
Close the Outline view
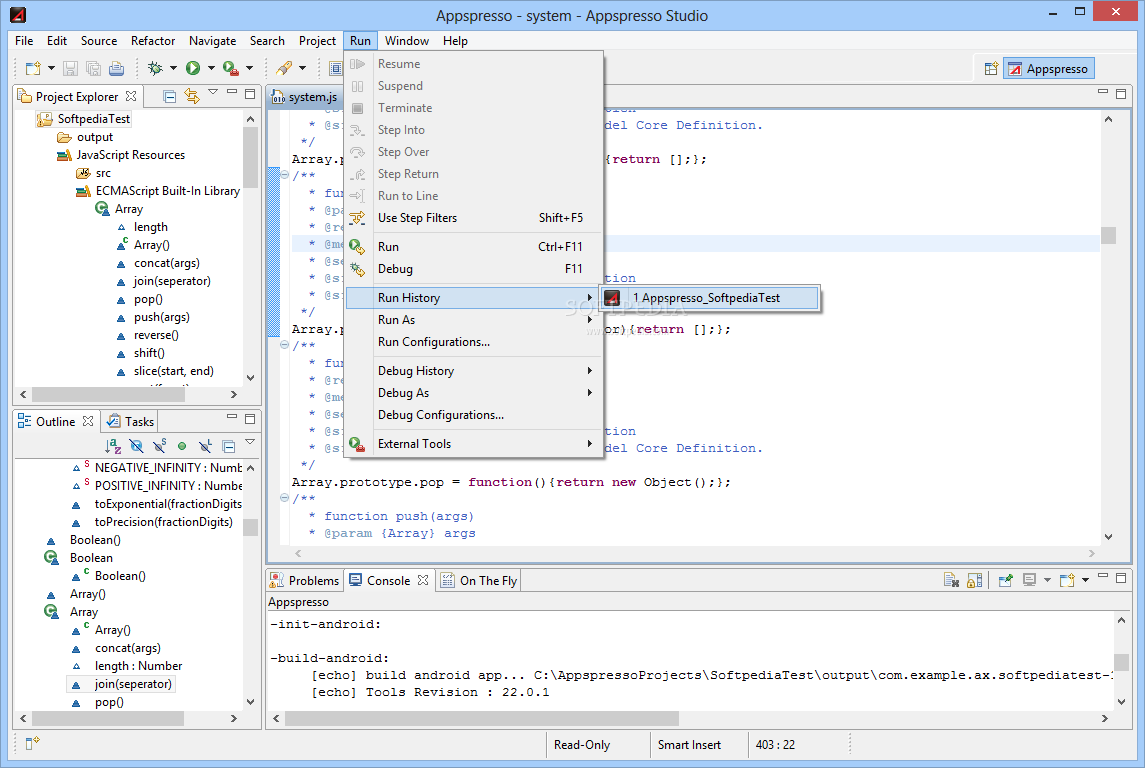point(88,421)
